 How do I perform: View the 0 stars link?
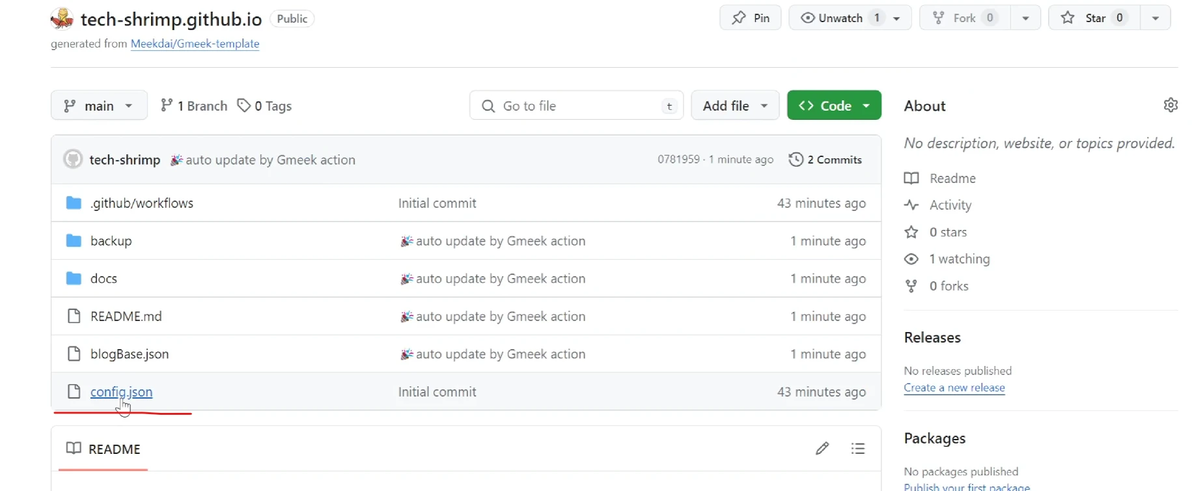[x=948, y=232]
